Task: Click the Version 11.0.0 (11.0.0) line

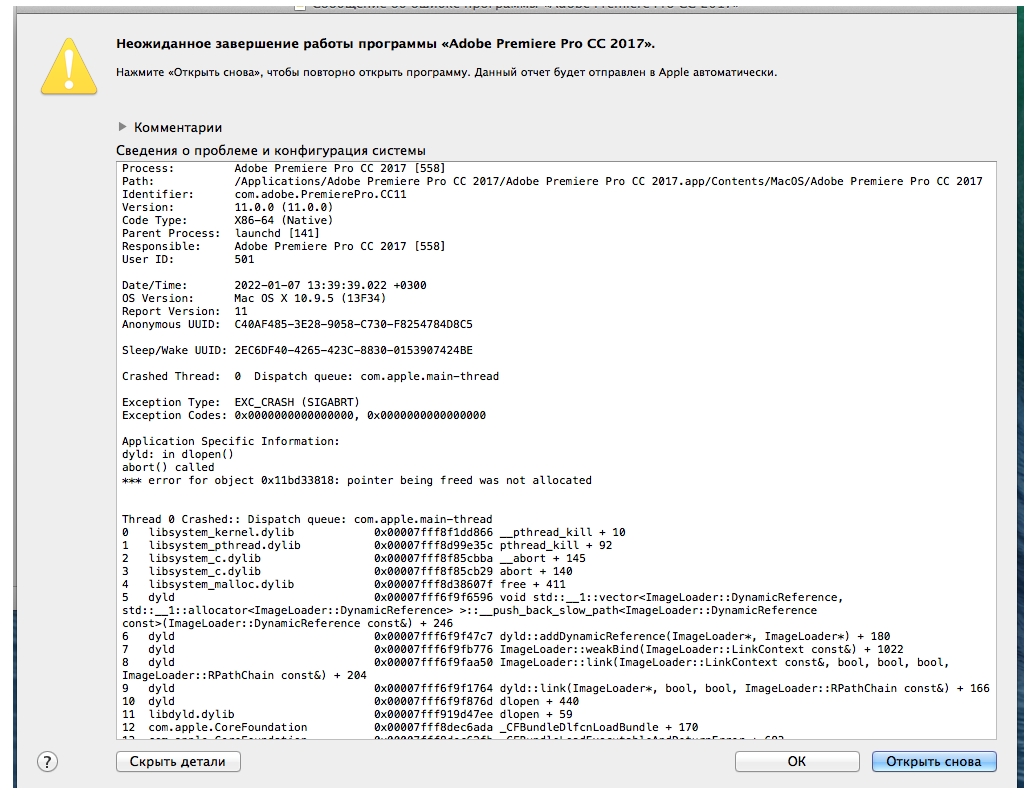Action: coord(227,207)
